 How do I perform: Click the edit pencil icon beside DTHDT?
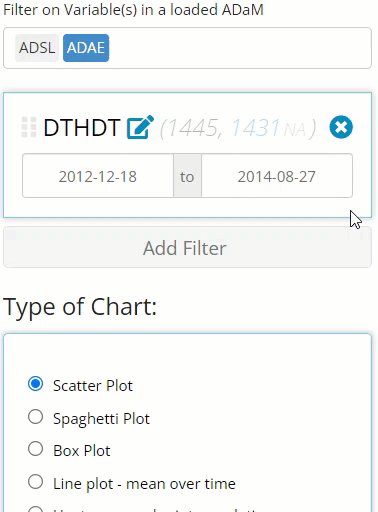[x=140, y=127]
